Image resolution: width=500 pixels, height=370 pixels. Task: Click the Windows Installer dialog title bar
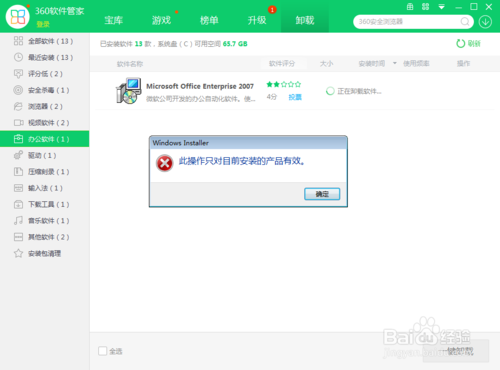(248, 143)
